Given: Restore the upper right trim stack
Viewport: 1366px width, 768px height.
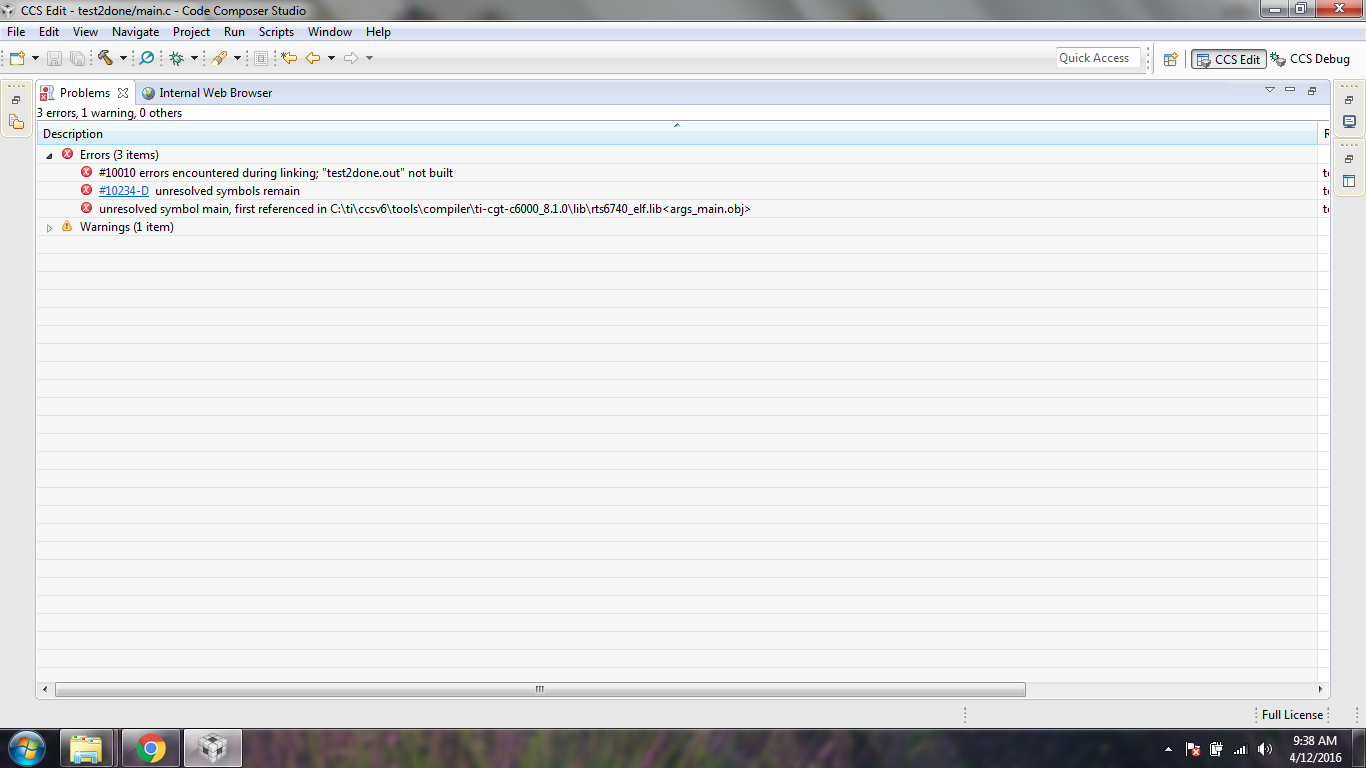Looking at the screenshot, I should [x=1349, y=100].
